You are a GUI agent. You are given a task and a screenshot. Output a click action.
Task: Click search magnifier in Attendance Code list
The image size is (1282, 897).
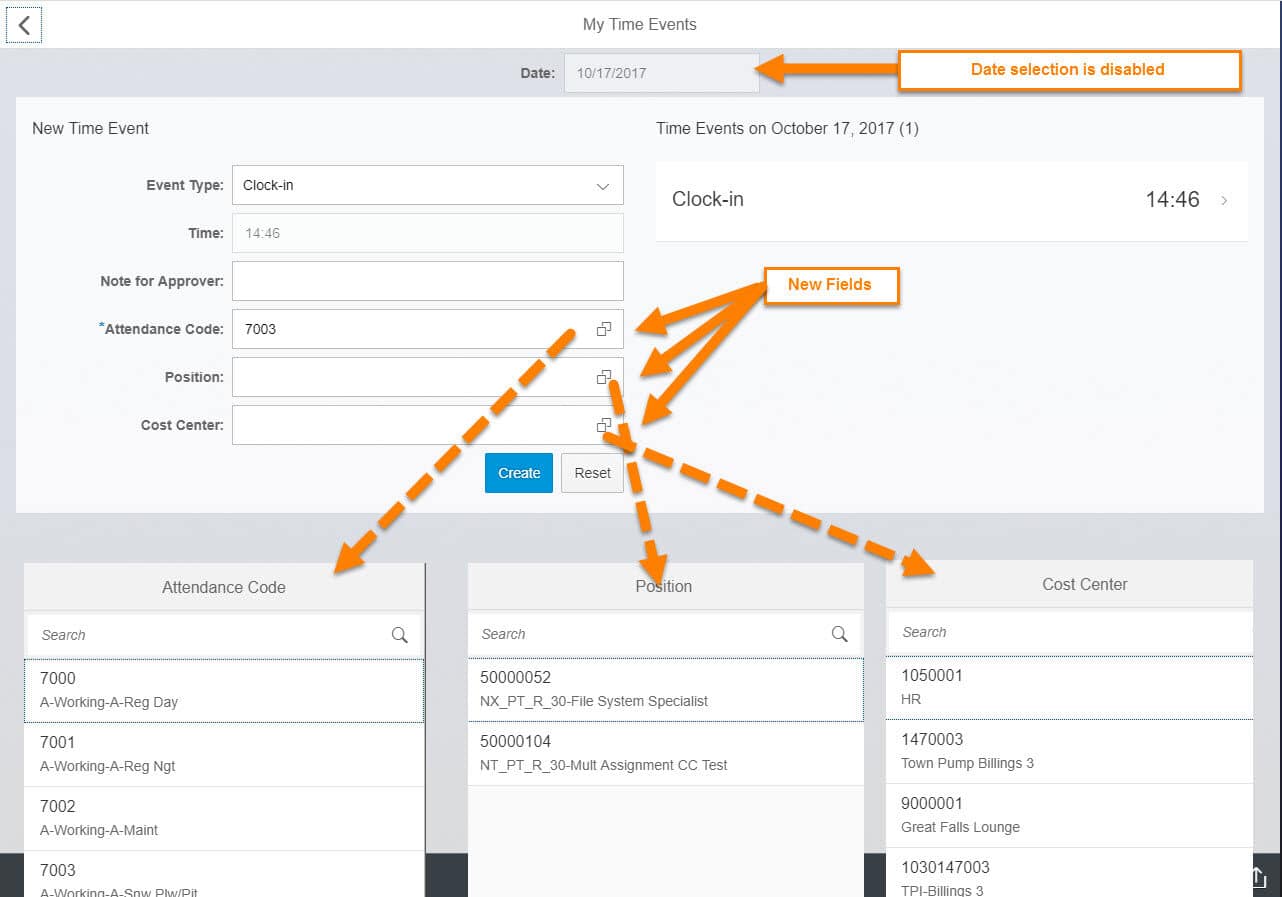[x=399, y=635]
